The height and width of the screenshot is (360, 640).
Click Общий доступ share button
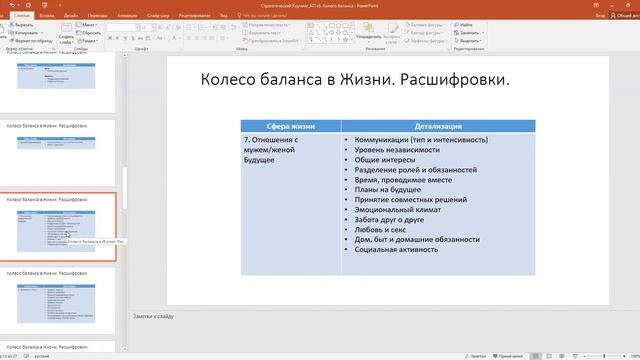tap(625, 16)
